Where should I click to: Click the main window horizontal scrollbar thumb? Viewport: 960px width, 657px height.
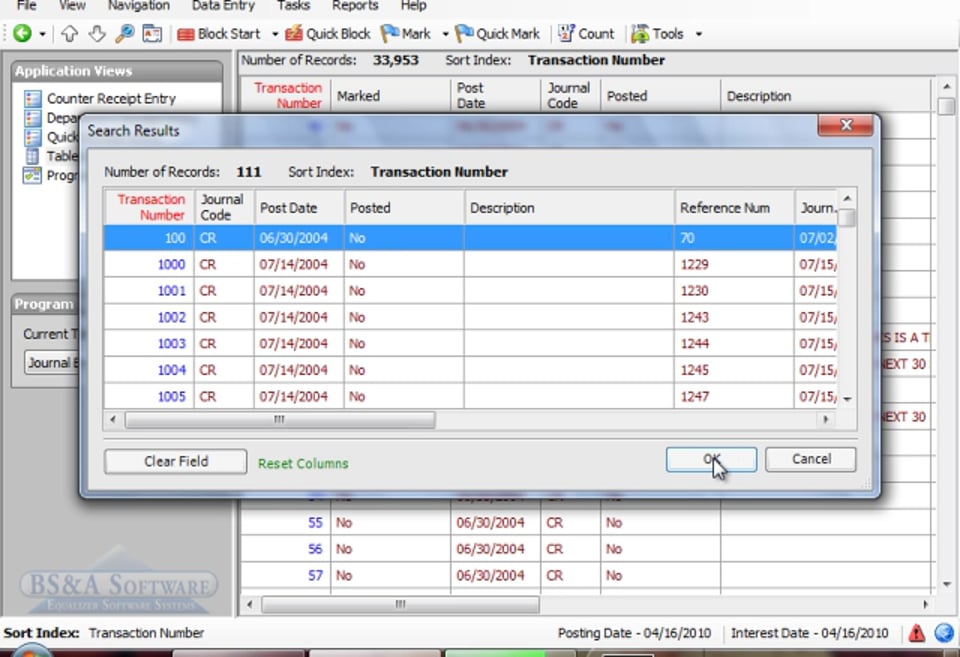point(400,605)
